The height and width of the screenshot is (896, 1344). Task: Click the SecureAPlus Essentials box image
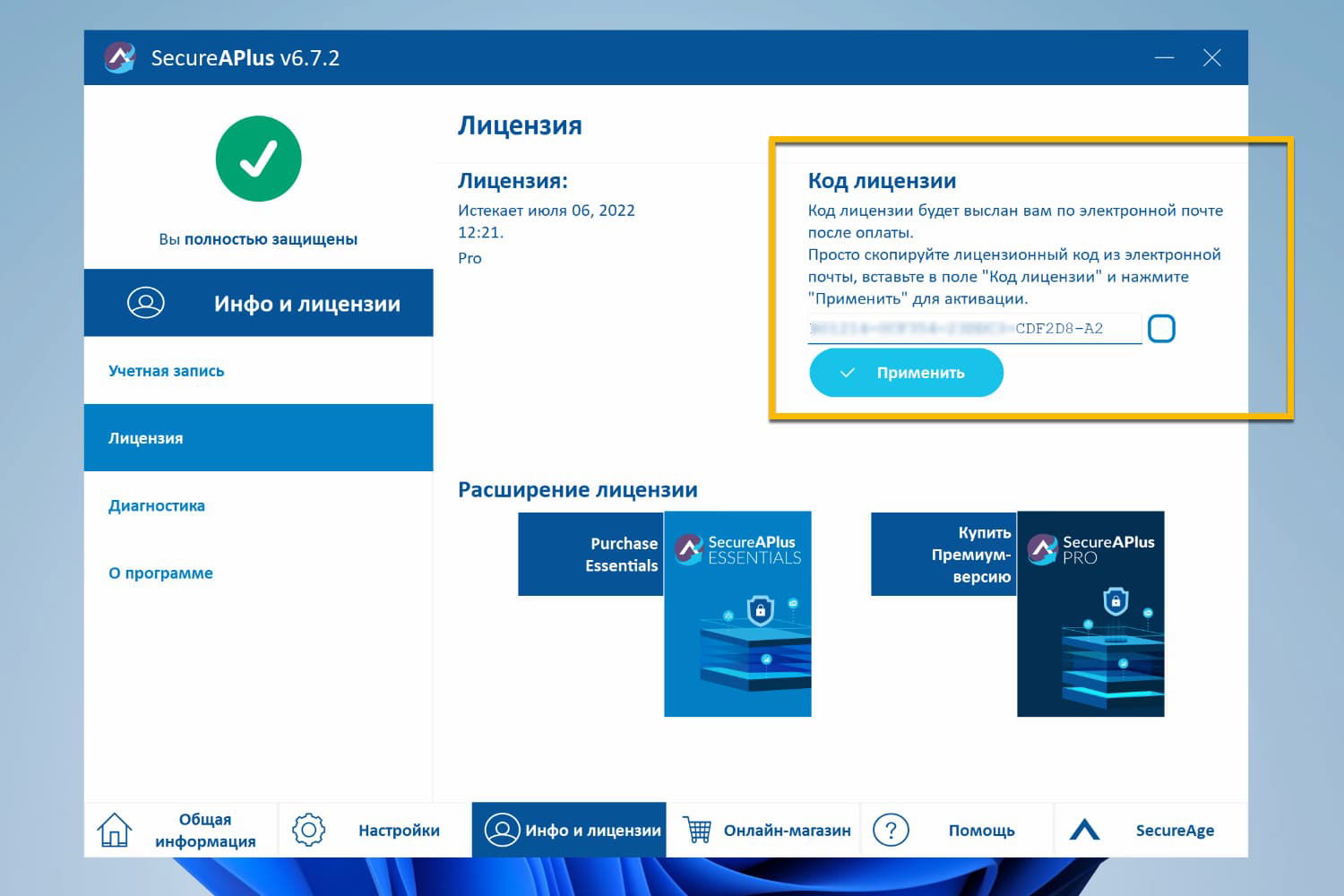pos(737,614)
